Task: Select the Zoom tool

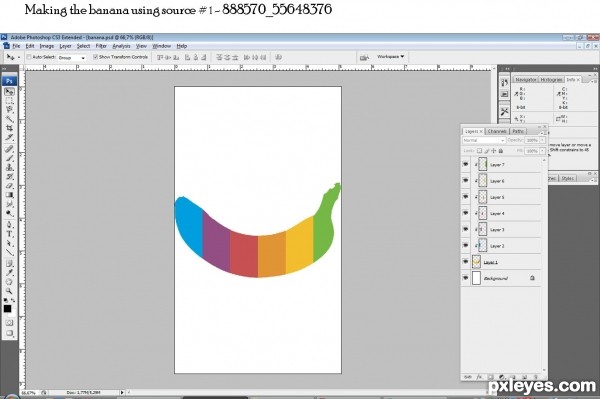Action: [x=9, y=291]
